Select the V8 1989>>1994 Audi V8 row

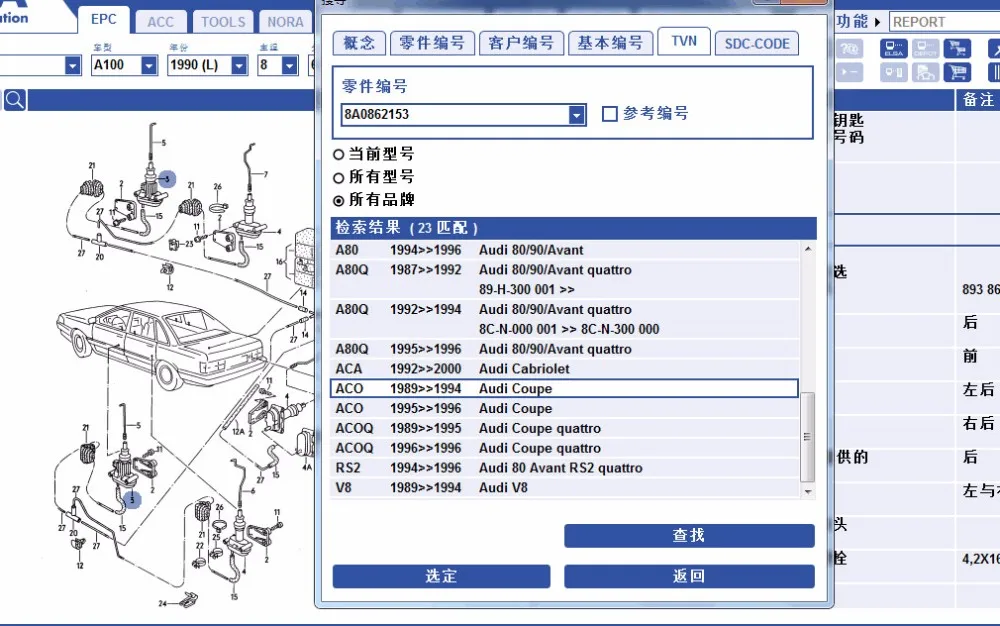coord(565,488)
